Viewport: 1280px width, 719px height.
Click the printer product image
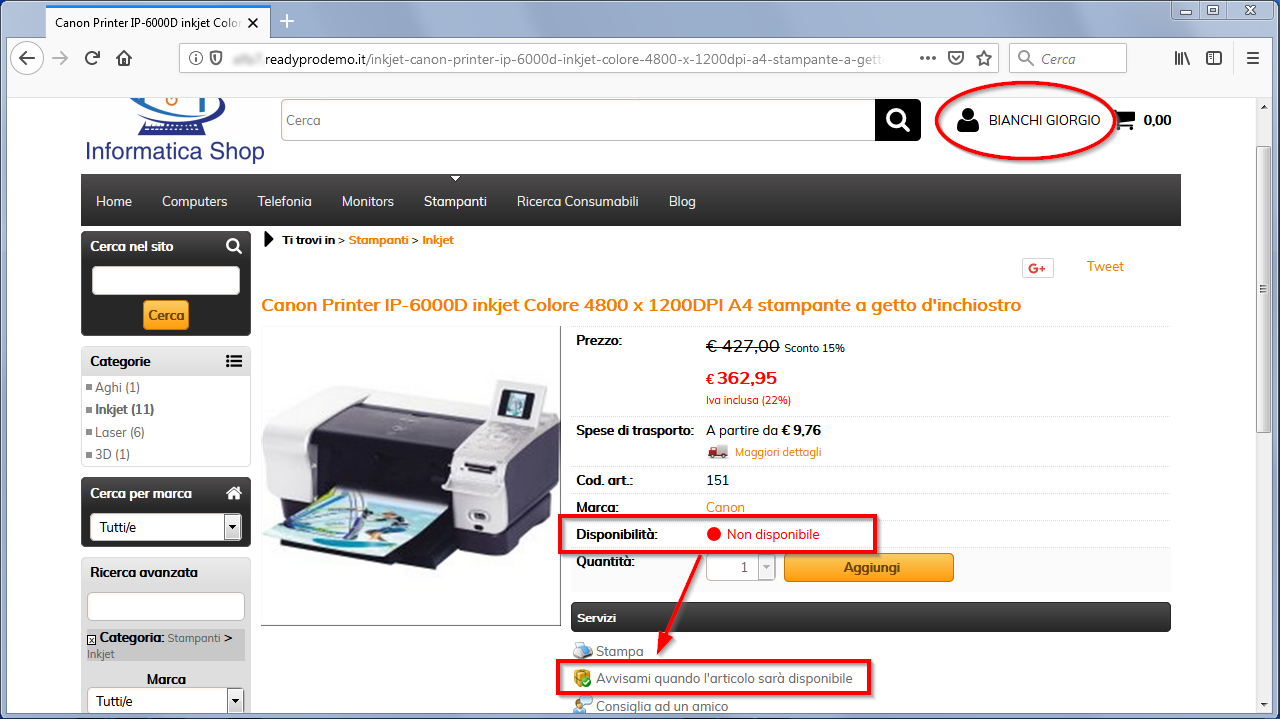point(411,476)
